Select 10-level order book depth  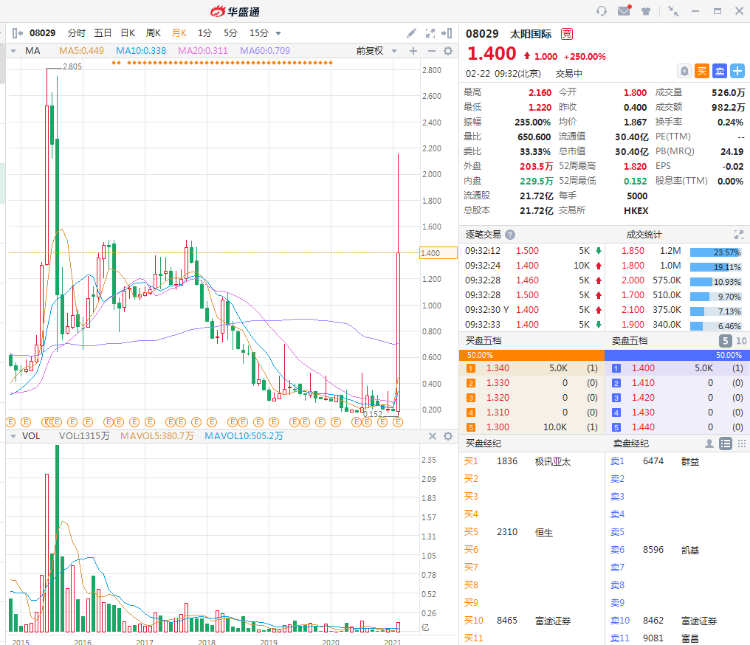741,341
